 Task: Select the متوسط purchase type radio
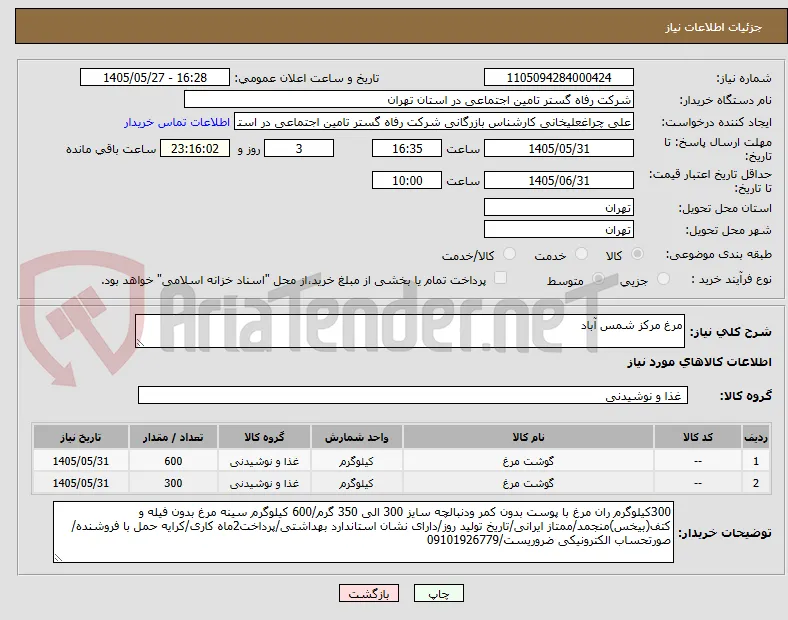tap(598, 279)
